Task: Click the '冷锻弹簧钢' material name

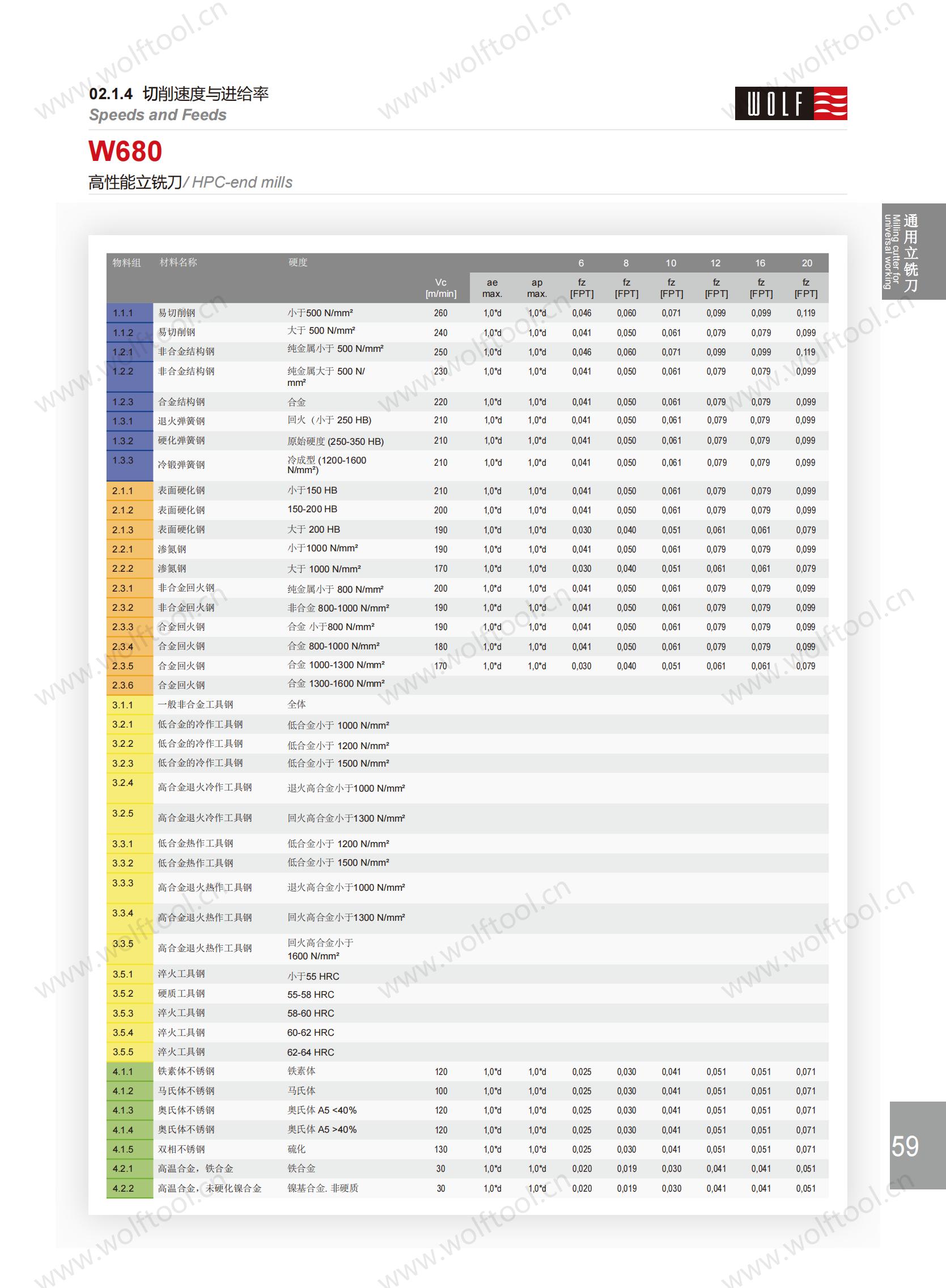Action: coord(181,465)
